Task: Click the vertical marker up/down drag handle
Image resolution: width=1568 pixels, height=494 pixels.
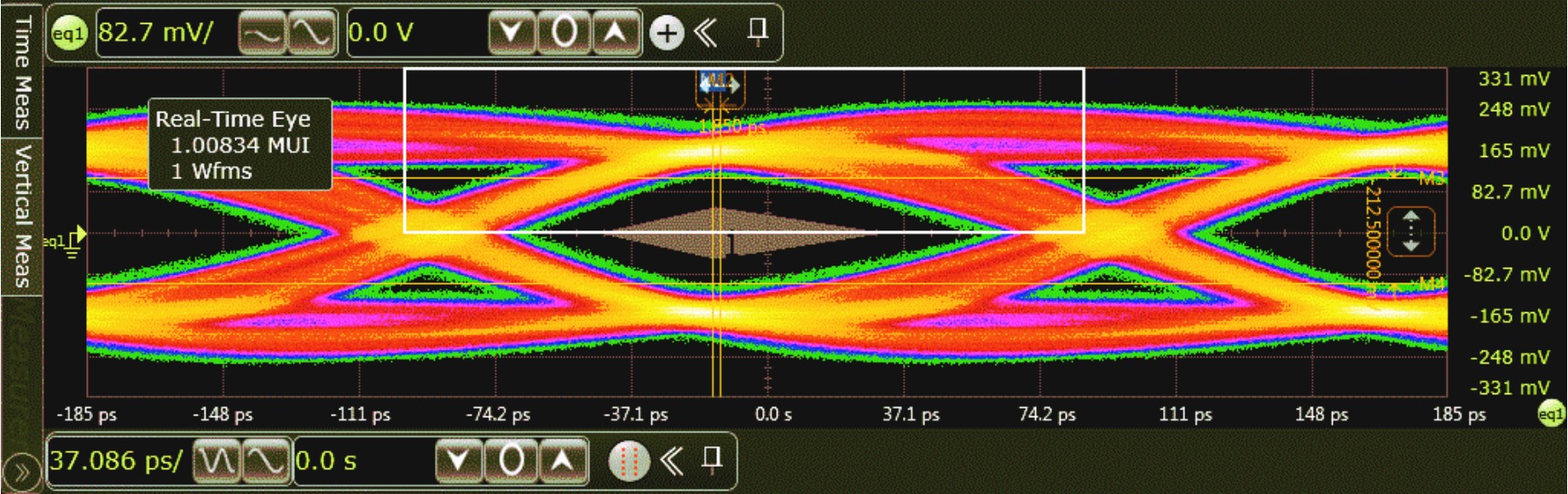Action: (1411, 232)
